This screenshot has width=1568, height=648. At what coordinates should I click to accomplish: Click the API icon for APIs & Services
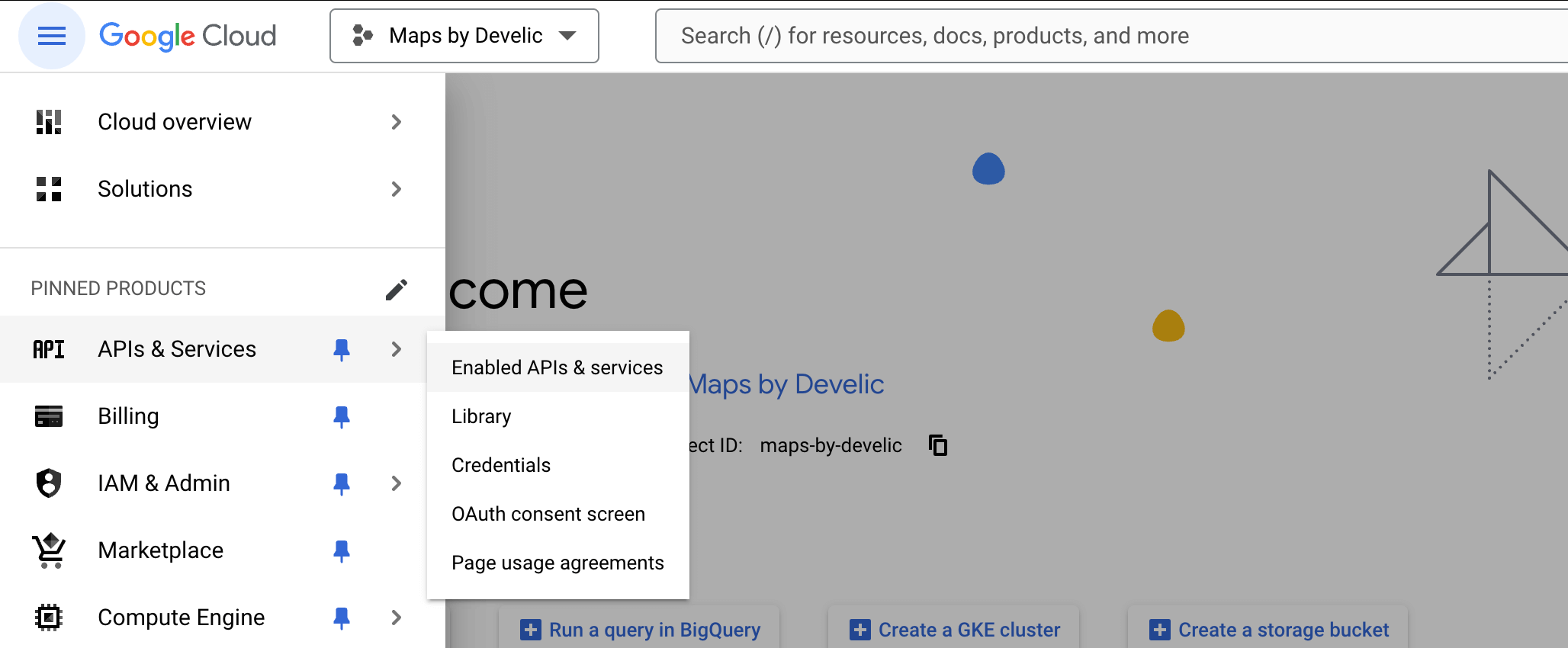(49, 349)
